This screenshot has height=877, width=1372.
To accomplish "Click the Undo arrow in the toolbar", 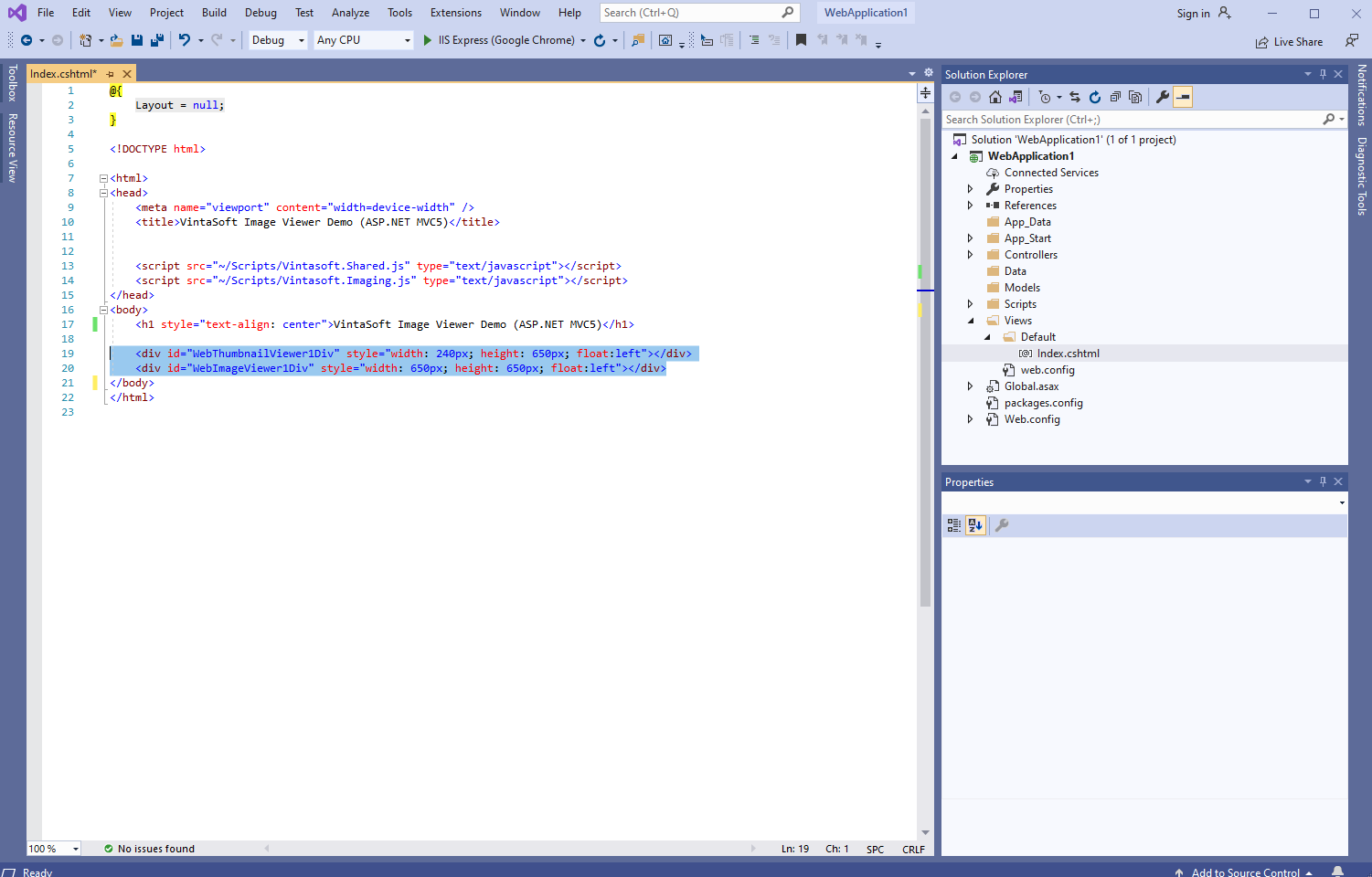I will coord(185,40).
